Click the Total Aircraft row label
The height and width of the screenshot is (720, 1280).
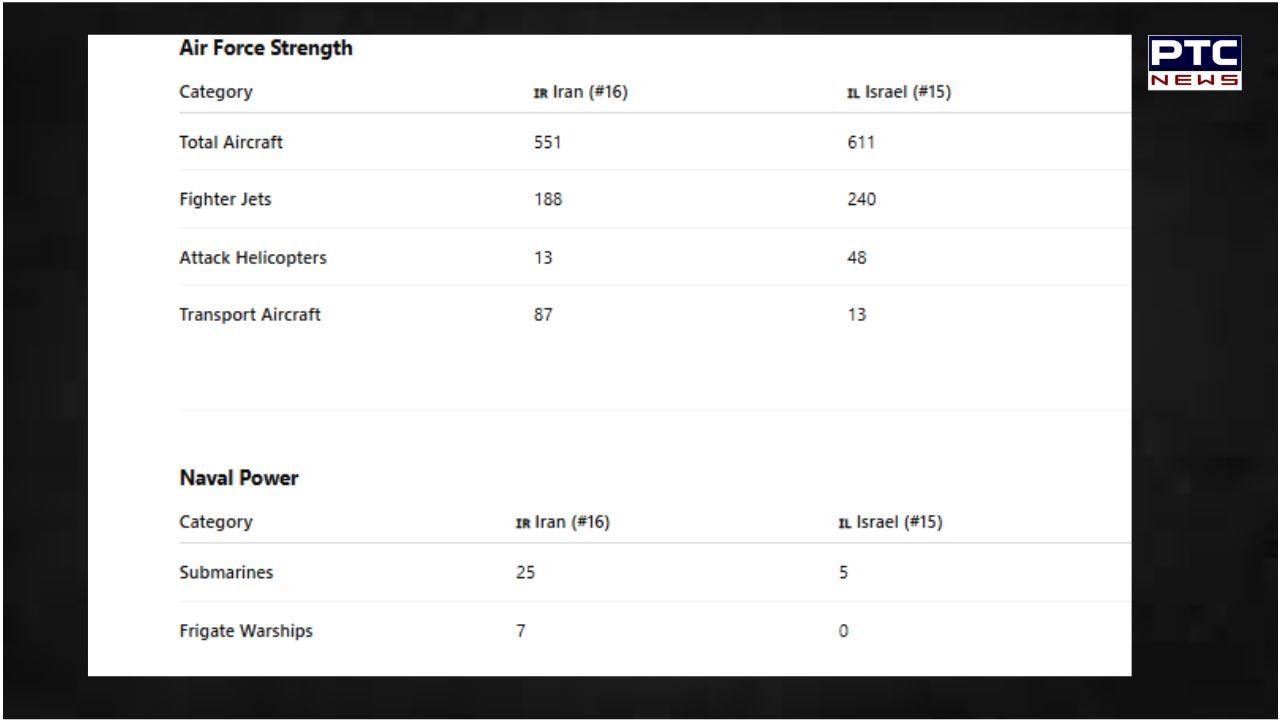tap(231, 142)
